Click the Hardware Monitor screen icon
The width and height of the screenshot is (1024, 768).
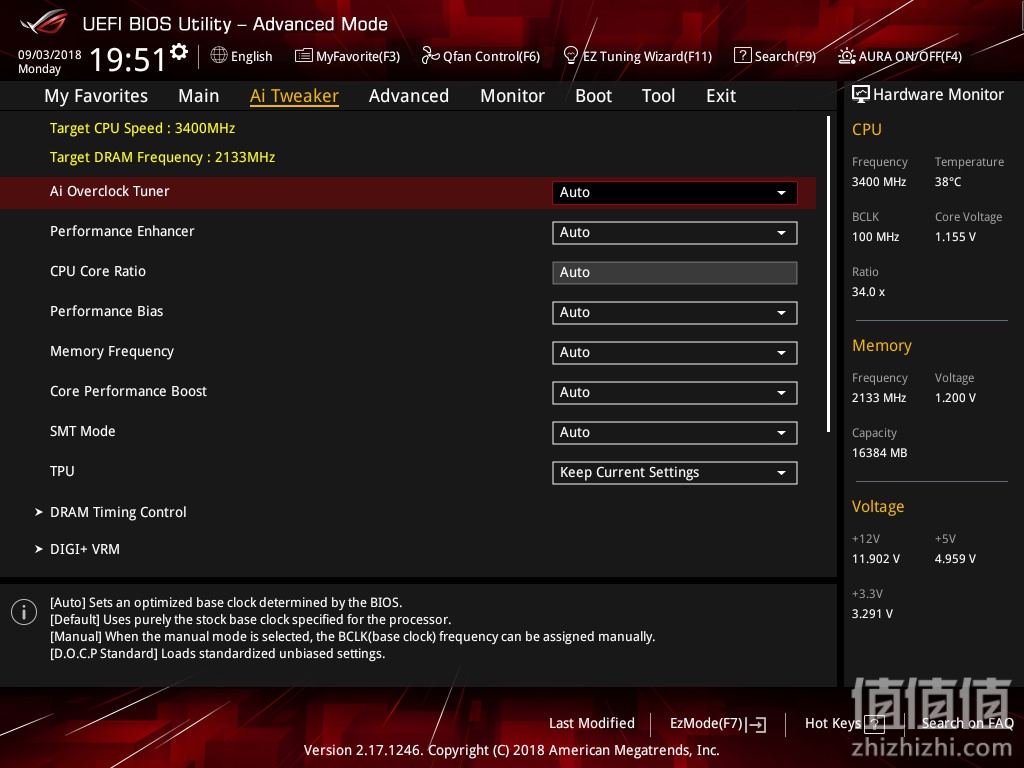[861, 94]
